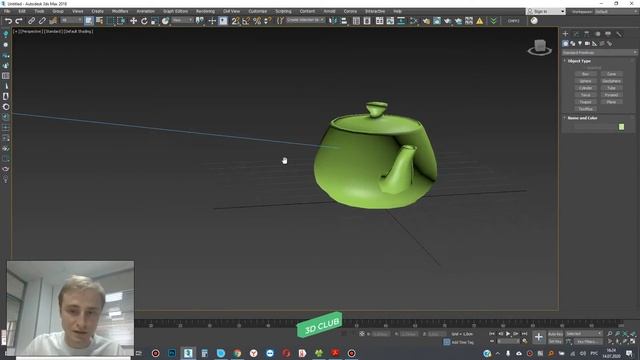Image resolution: width=640 pixels, height=360 pixels.
Task: Open Chrome from the Windows taskbar
Action: coord(237,353)
